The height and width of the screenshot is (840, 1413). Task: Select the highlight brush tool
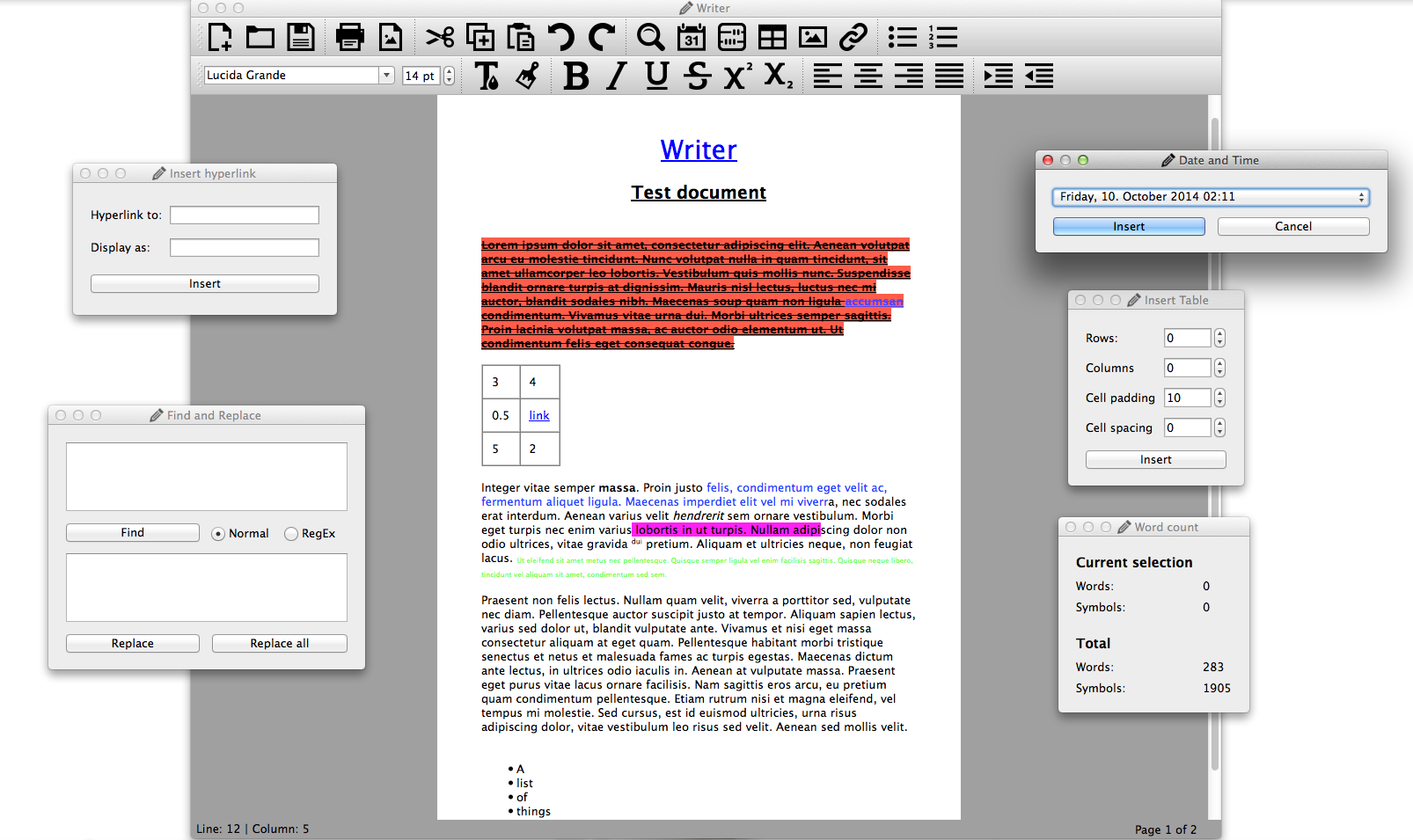[527, 76]
